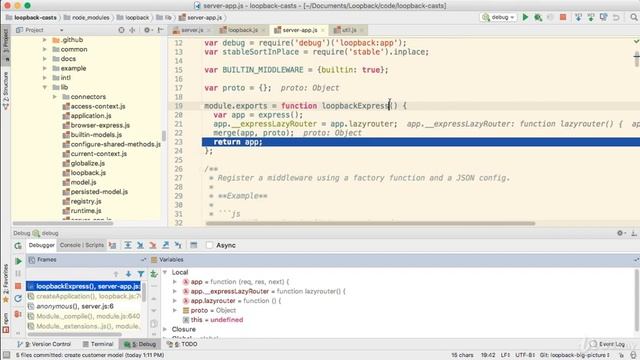Open Terminal tool window

[98, 344]
